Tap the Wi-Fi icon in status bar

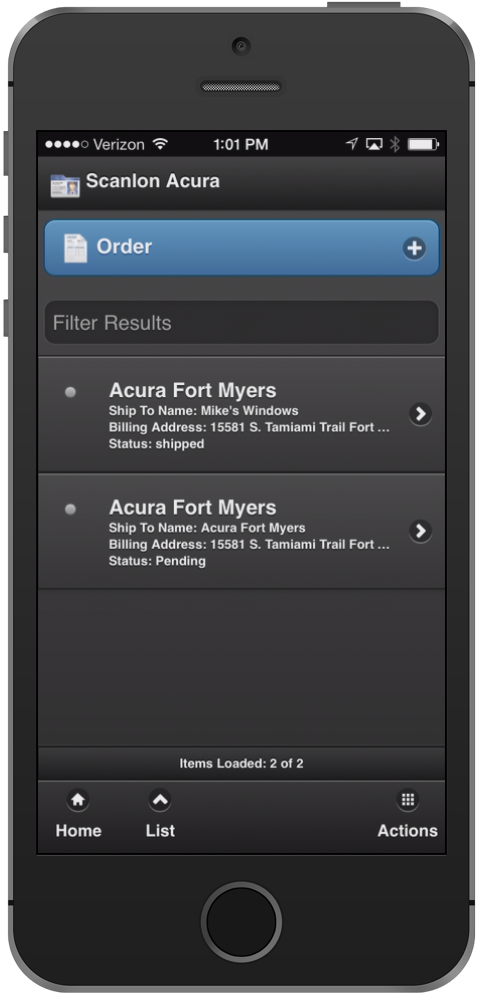[160, 145]
